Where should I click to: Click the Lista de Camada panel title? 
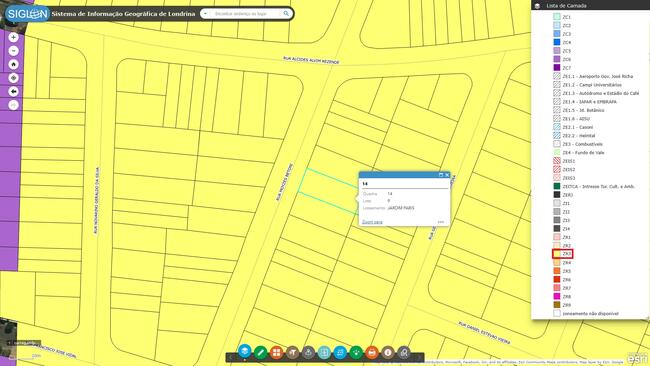[566, 6]
